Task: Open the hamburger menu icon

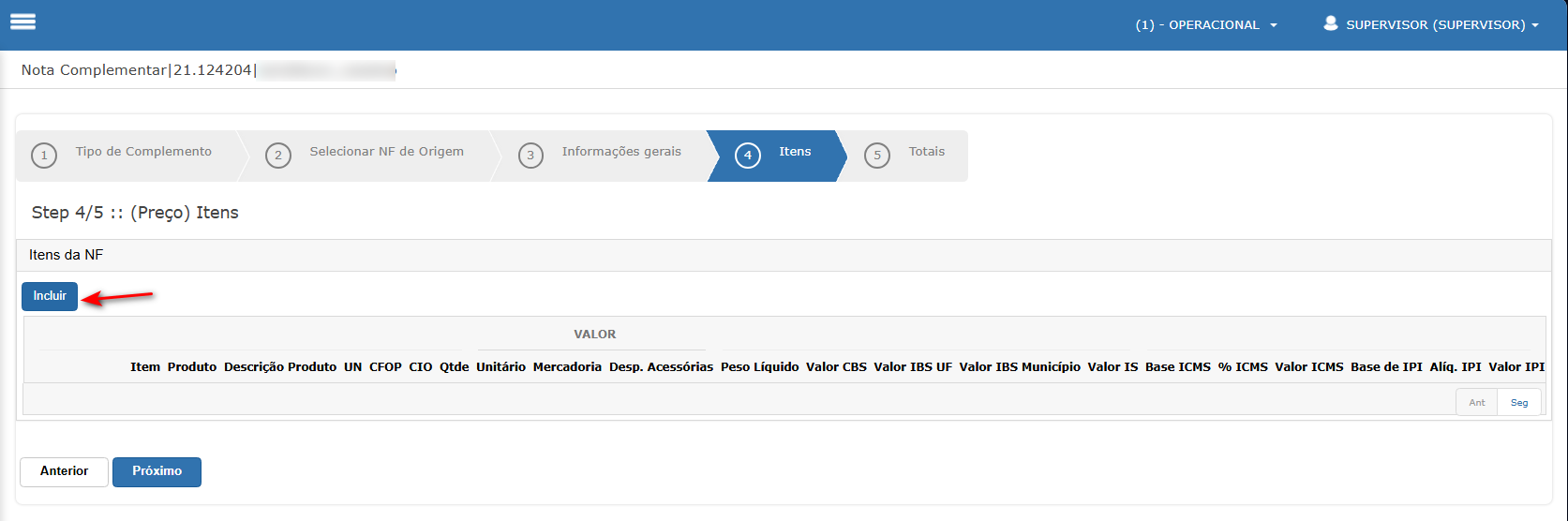Action: pos(22,22)
